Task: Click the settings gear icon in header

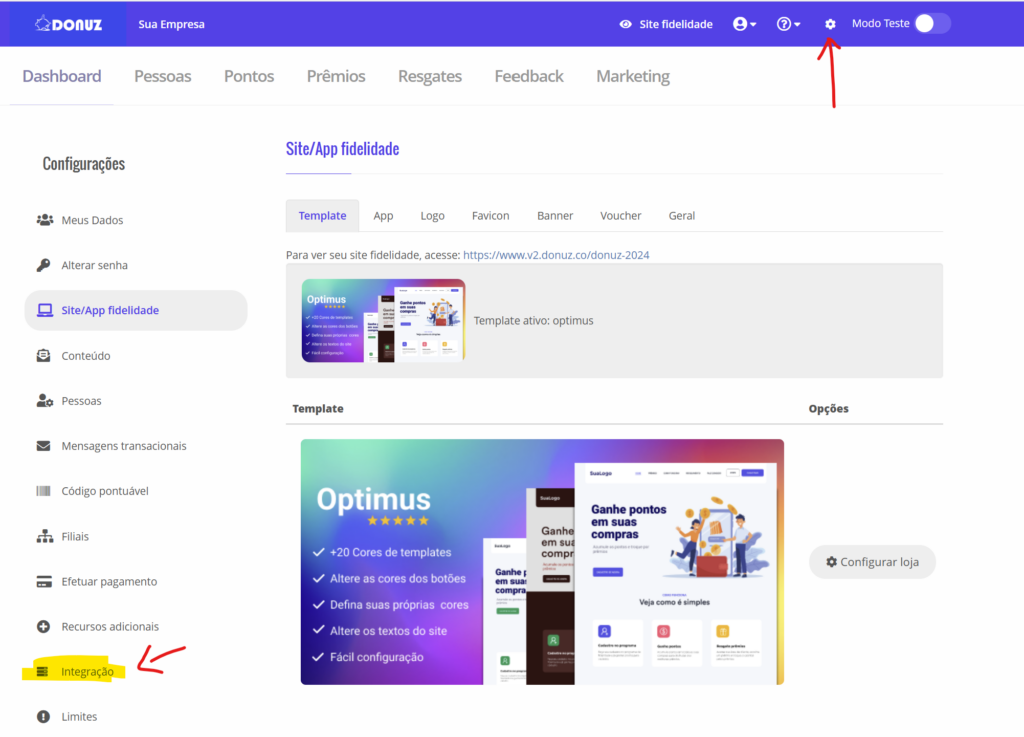Action: pyautogui.click(x=830, y=24)
